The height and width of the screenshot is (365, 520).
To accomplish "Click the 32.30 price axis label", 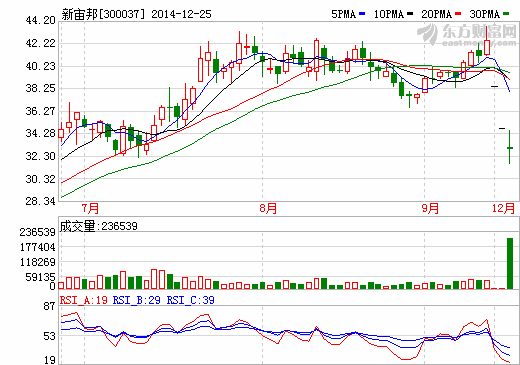I will (40, 156).
